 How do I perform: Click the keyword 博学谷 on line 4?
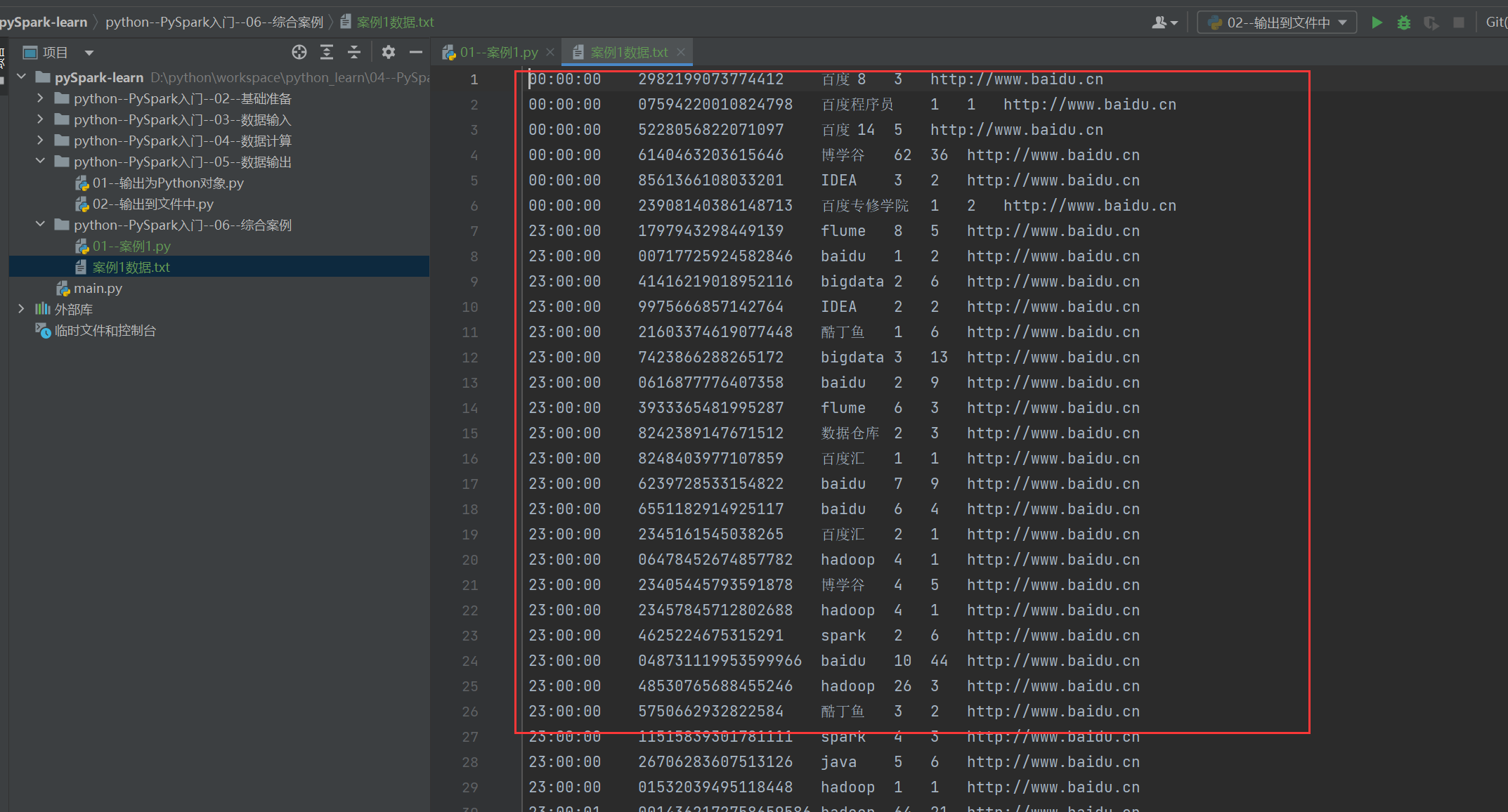843,155
